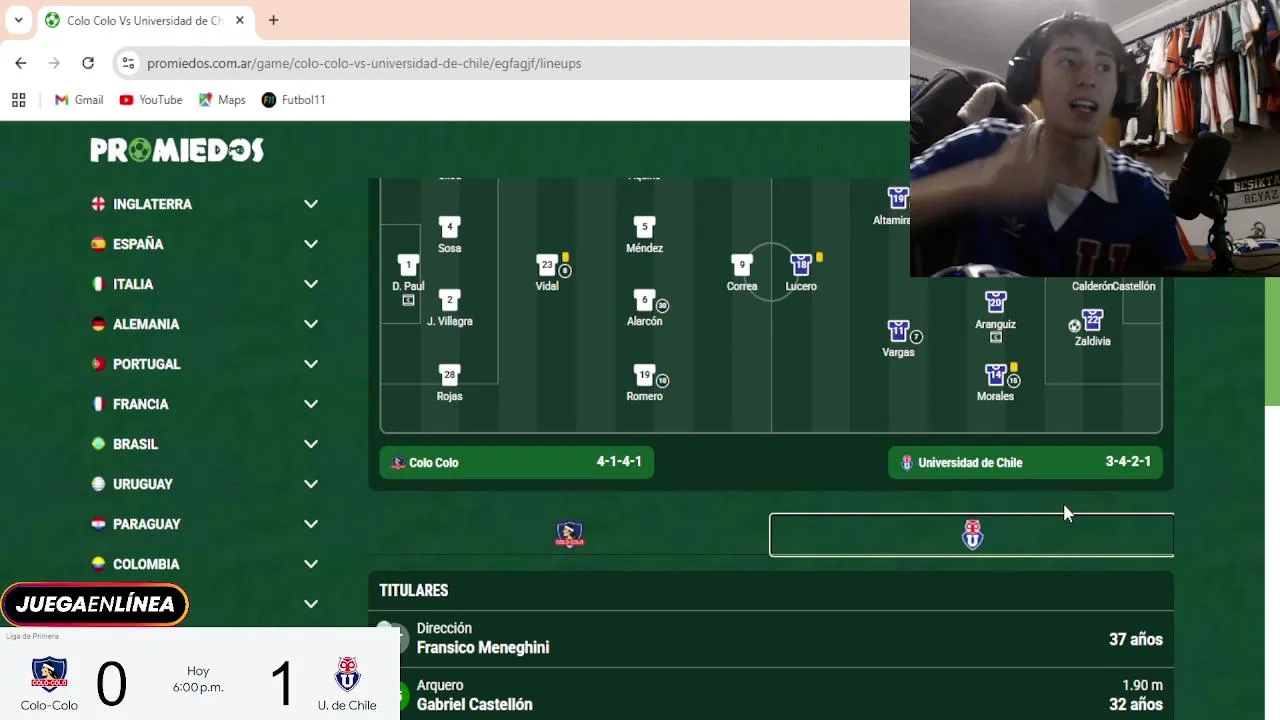Image resolution: width=1280 pixels, height=720 pixels.
Task: Click Rojas's number 28 shirt
Action: coord(449,375)
